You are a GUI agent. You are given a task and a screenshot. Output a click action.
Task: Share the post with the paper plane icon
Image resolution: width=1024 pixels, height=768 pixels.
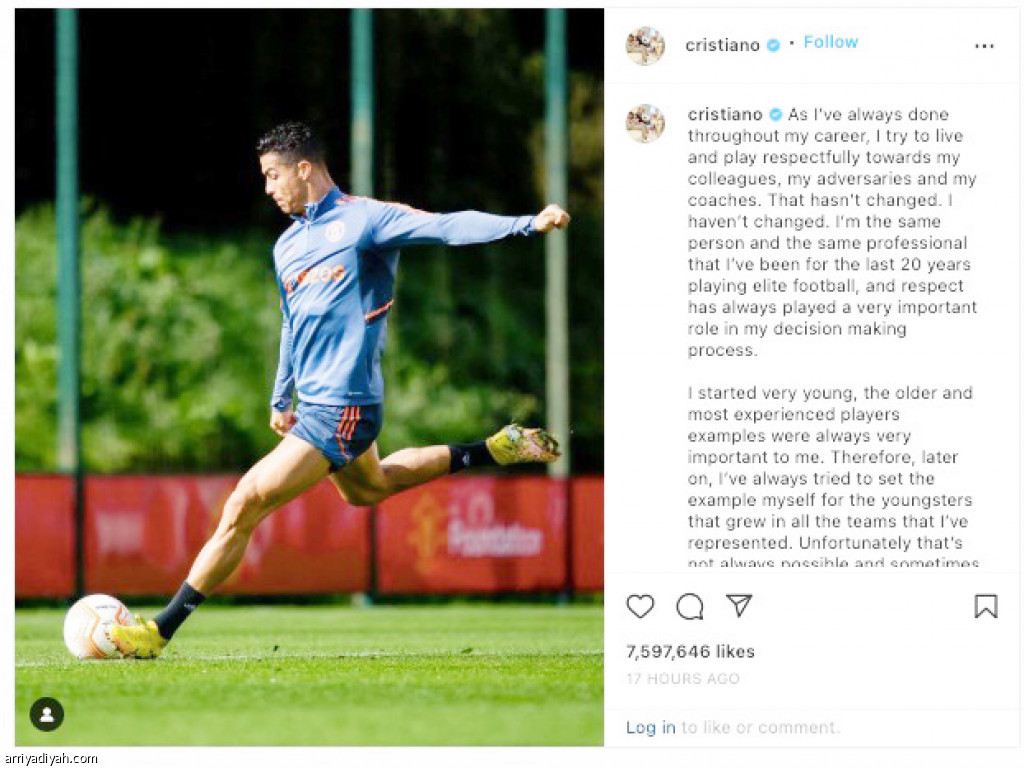point(739,605)
